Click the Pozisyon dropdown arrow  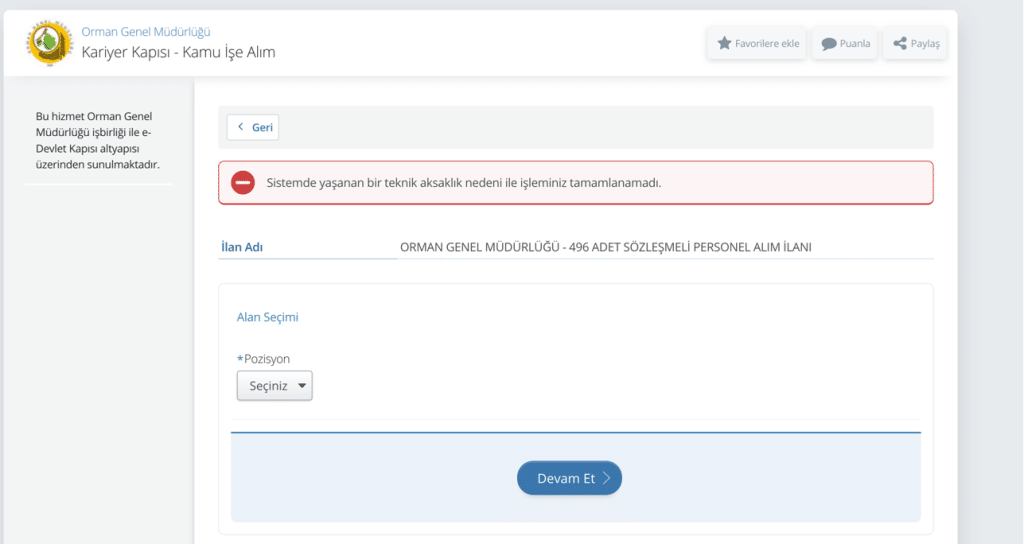(x=302, y=386)
